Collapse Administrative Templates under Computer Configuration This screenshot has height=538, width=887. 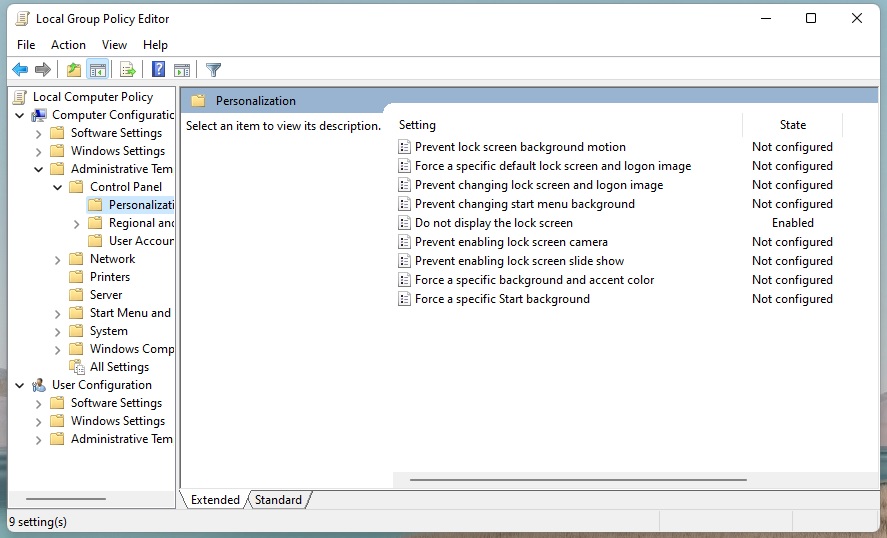tap(38, 169)
